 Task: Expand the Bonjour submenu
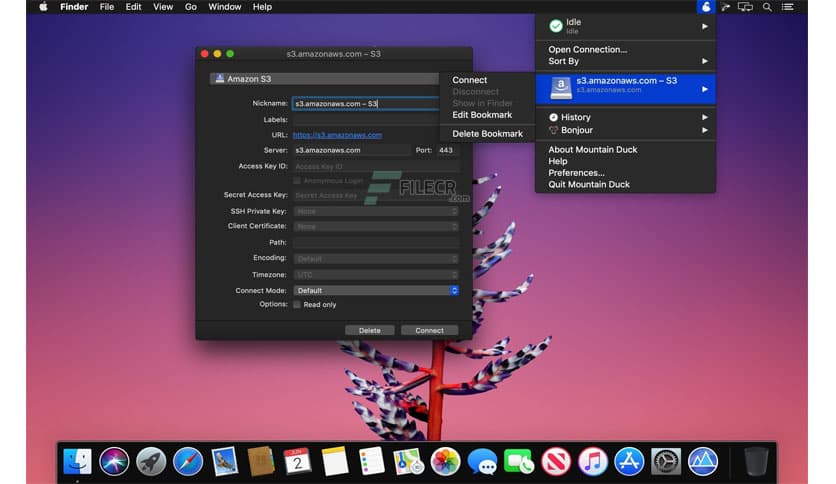click(625, 130)
